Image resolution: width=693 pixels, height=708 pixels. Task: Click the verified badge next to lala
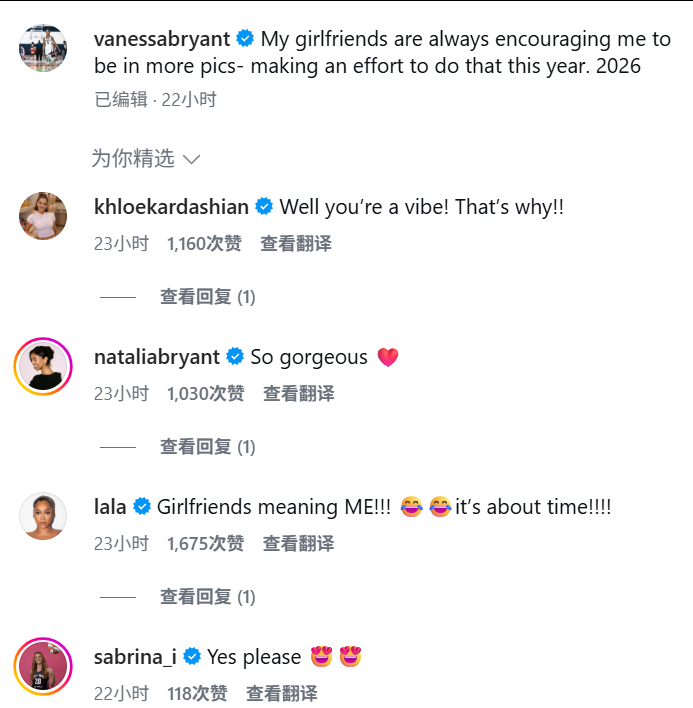pos(142,507)
